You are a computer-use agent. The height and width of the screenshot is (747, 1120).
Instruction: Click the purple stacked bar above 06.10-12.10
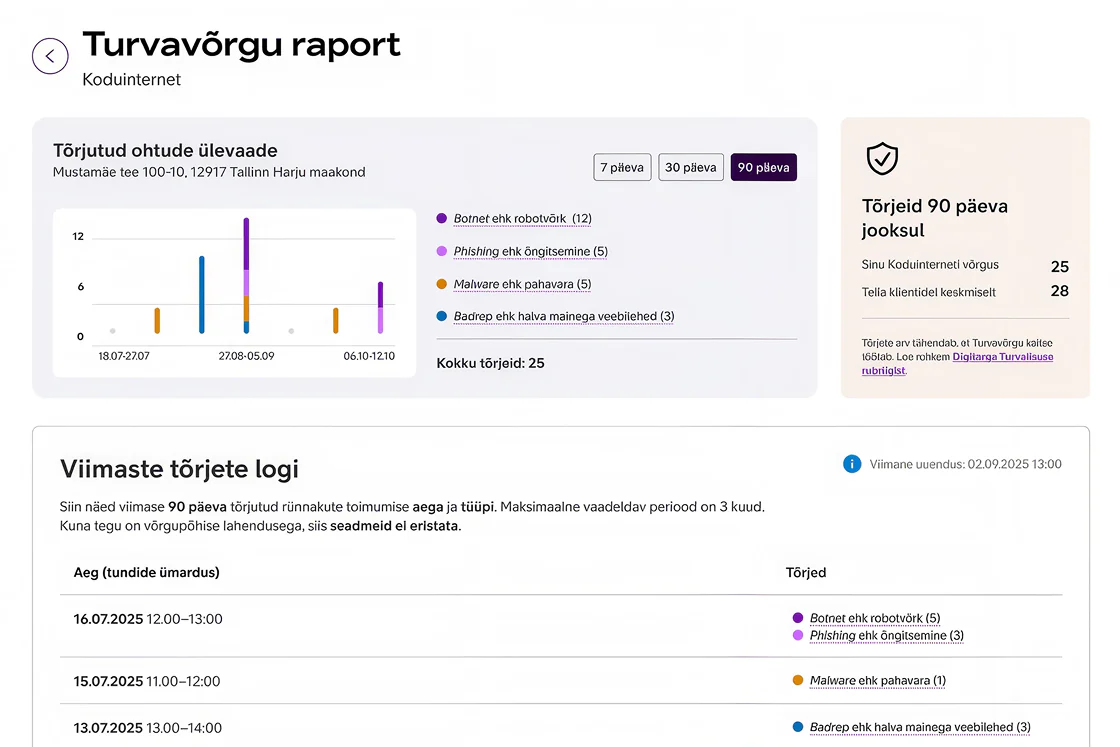click(x=380, y=307)
